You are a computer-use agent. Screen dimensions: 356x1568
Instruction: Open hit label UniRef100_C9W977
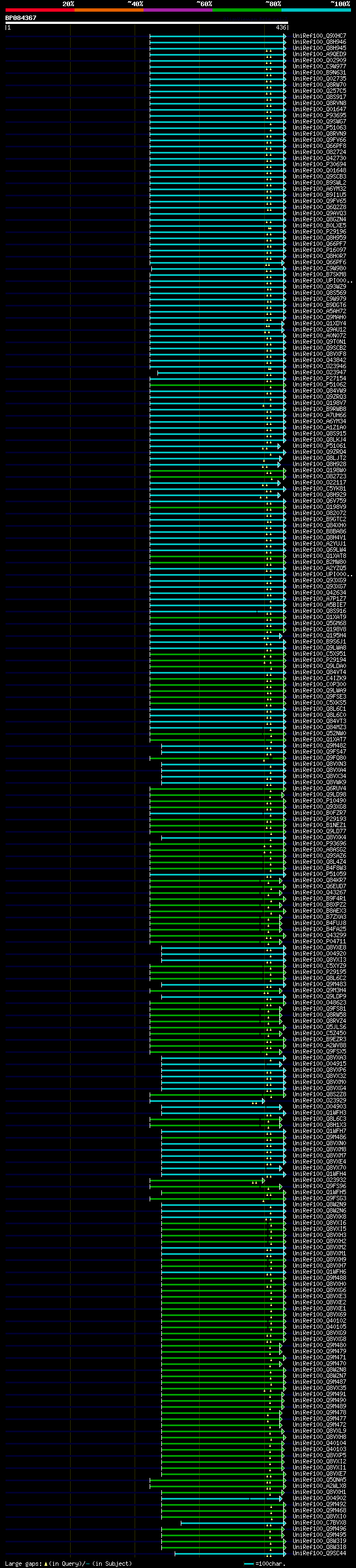point(319,66)
